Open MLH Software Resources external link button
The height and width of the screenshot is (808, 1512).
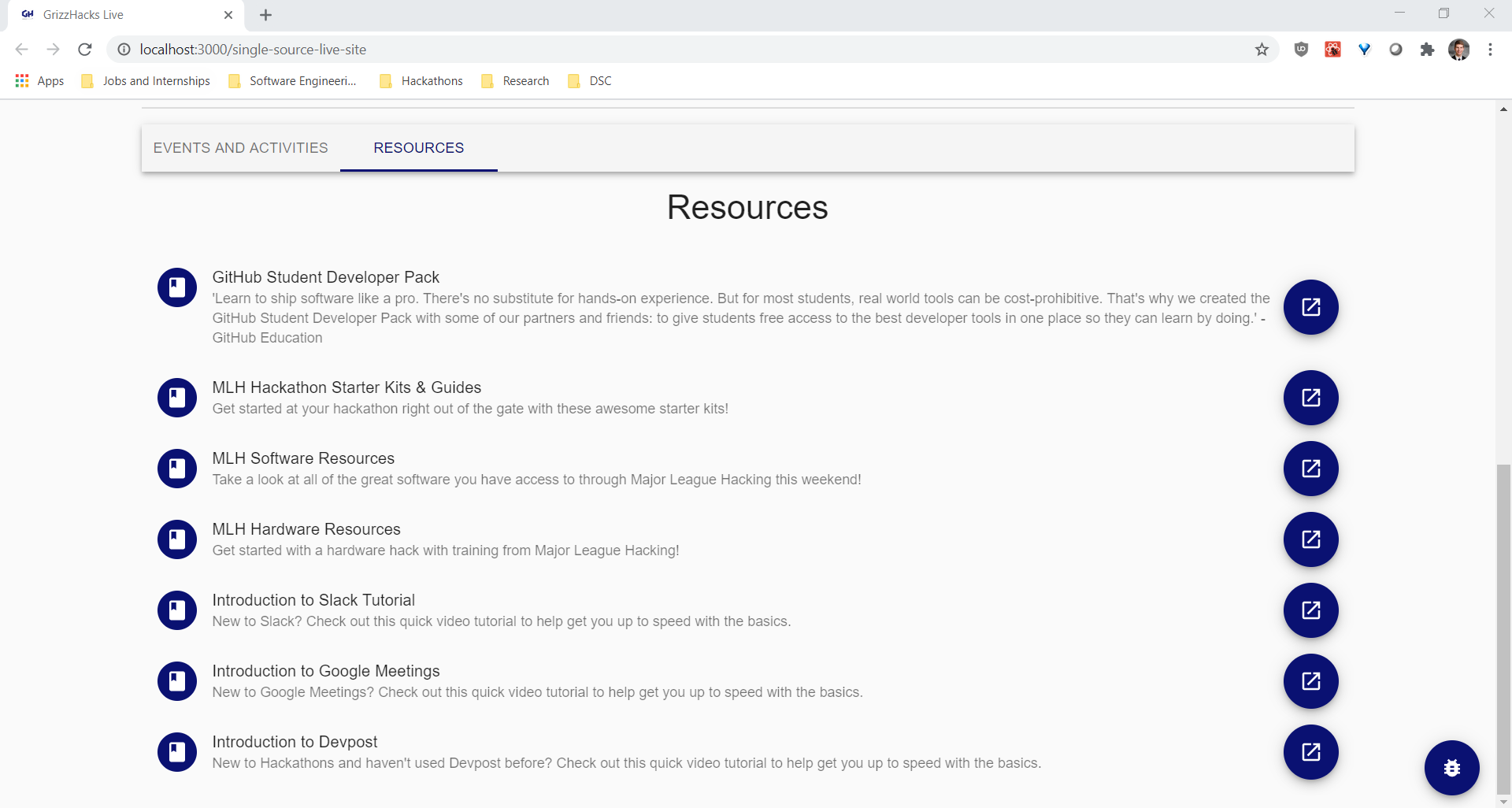[1310, 469]
